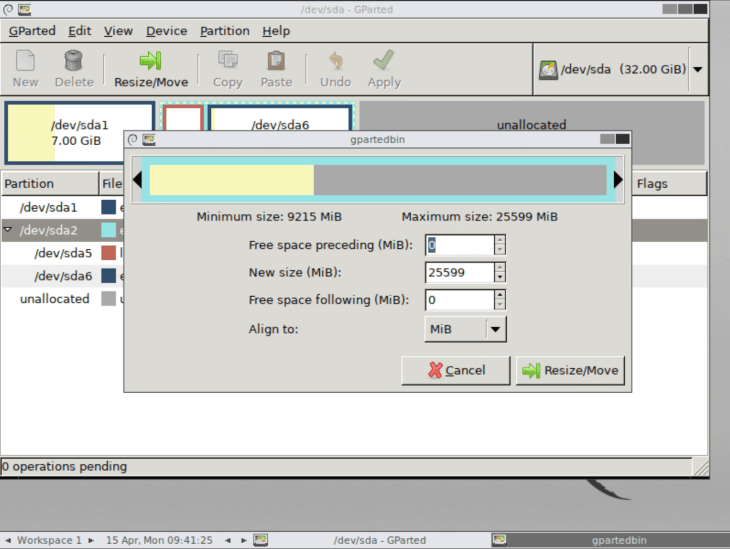
Task: Click the /dev/sda5 red color swatch
Action: click(x=108, y=253)
